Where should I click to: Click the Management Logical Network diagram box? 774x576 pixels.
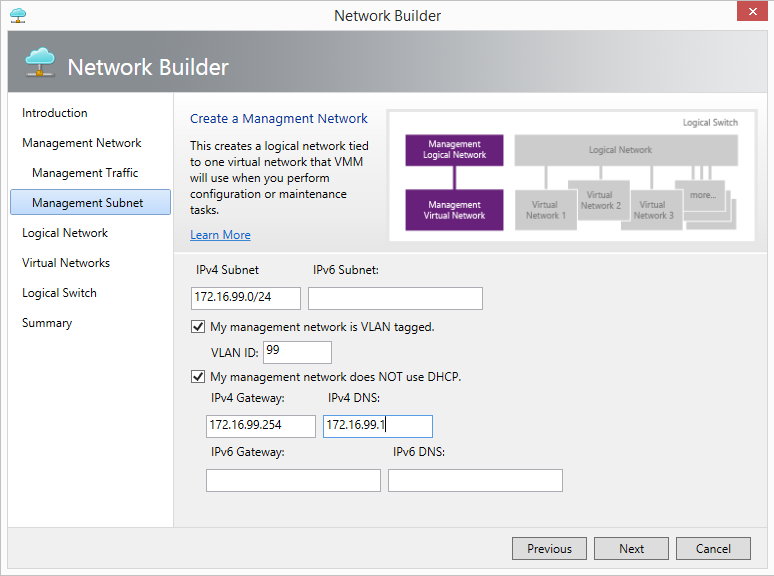454,150
